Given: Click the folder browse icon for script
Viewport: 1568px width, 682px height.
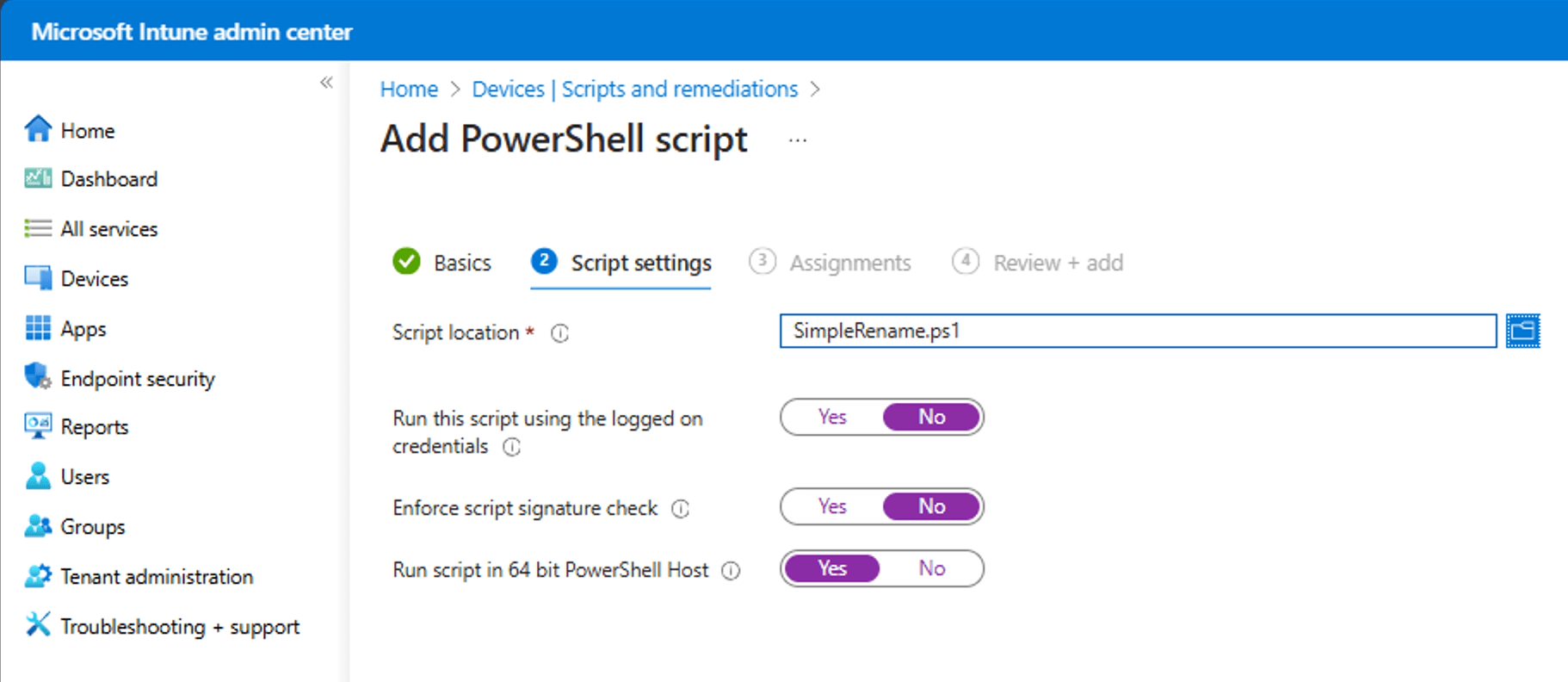Looking at the screenshot, I should (1522, 331).
